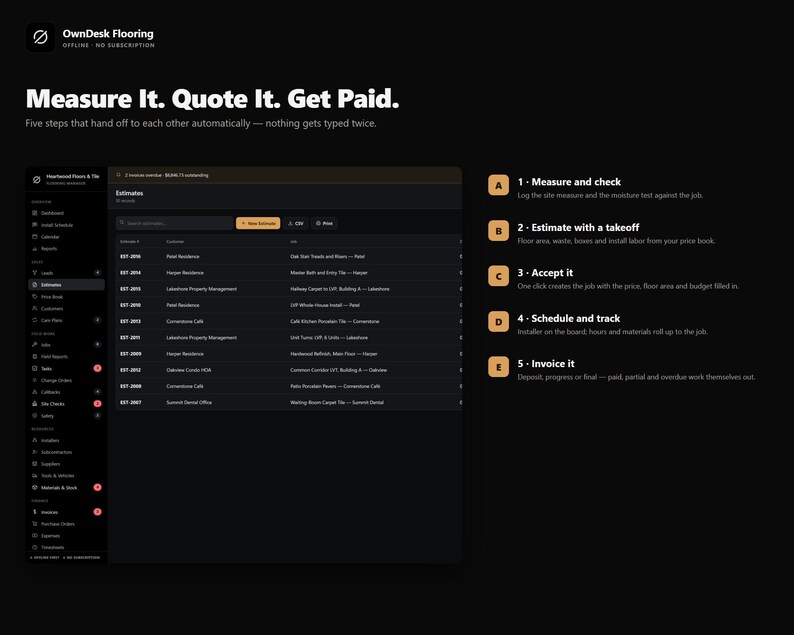The width and height of the screenshot is (794, 635).
Task: Click step title 1 · Measure and check
Action: [569, 182]
